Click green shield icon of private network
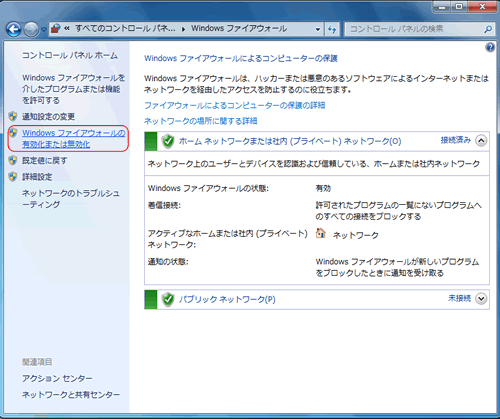The image size is (500, 419). click(x=168, y=141)
